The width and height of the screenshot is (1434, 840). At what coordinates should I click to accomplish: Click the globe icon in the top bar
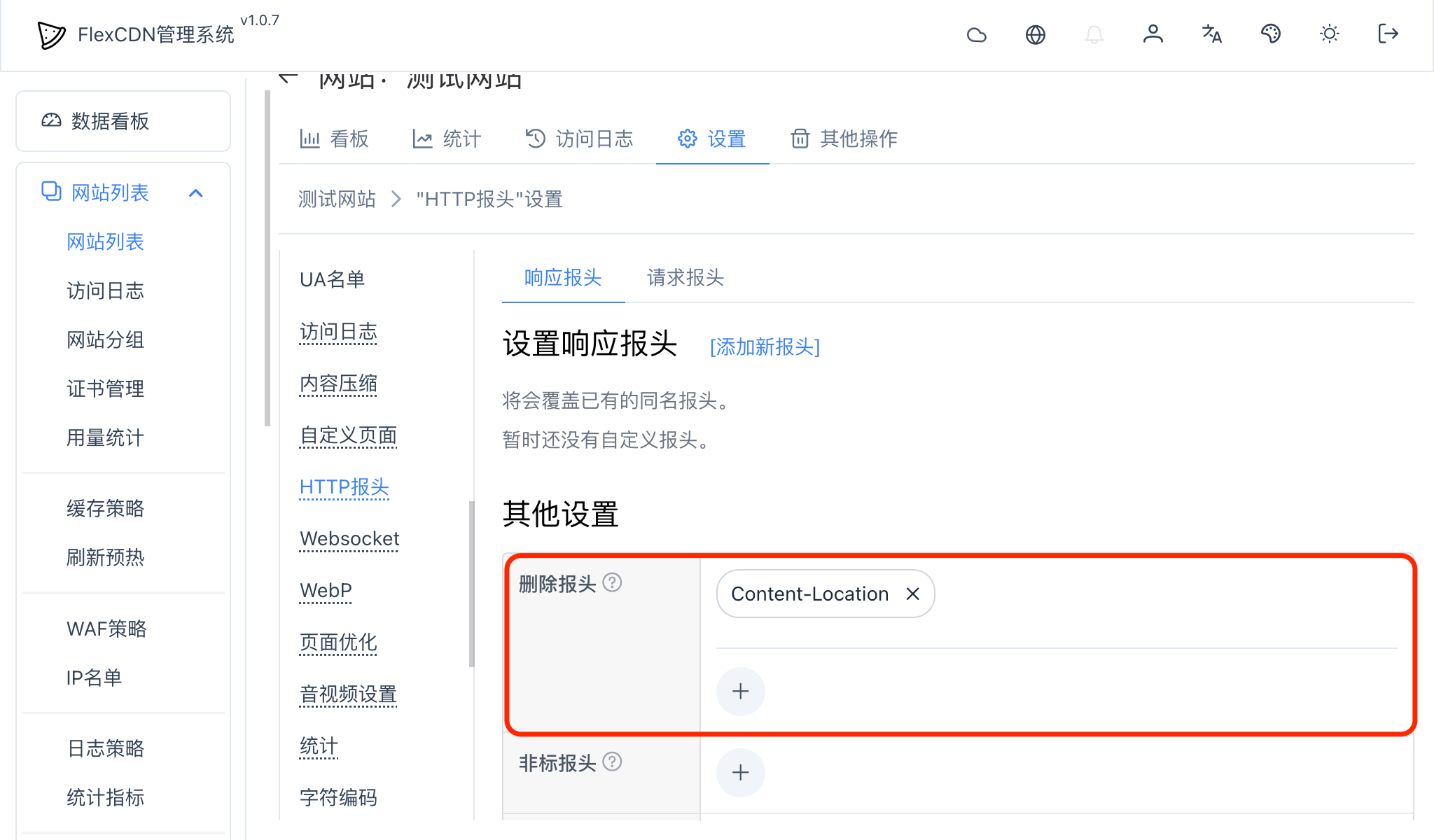(x=1036, y=34)
